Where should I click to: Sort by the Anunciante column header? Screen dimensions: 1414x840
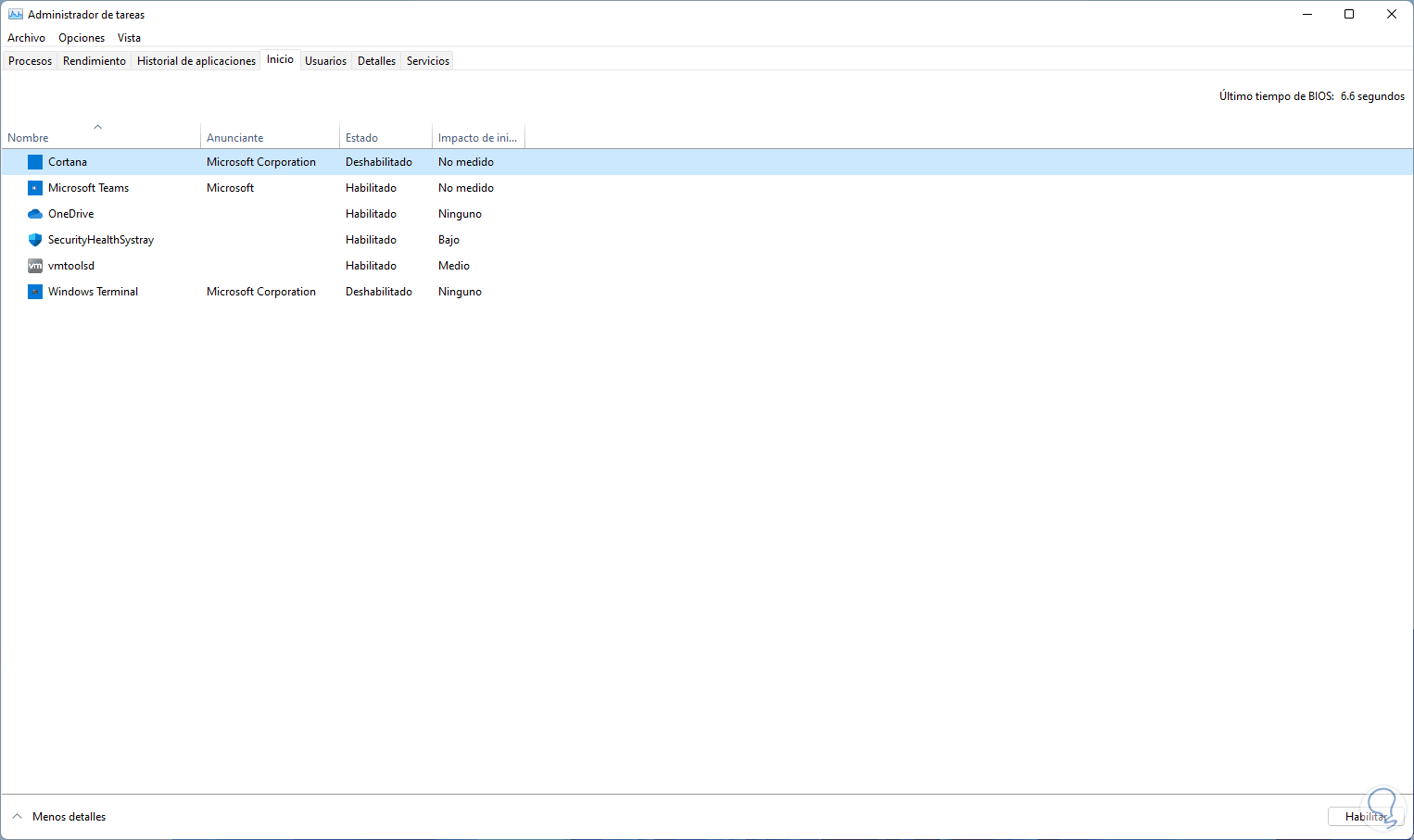pos(270,135)
